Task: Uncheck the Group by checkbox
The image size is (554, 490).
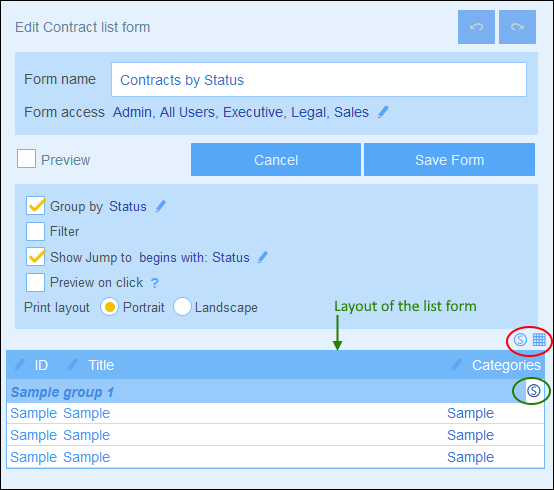Action: (x=35, y=206)
